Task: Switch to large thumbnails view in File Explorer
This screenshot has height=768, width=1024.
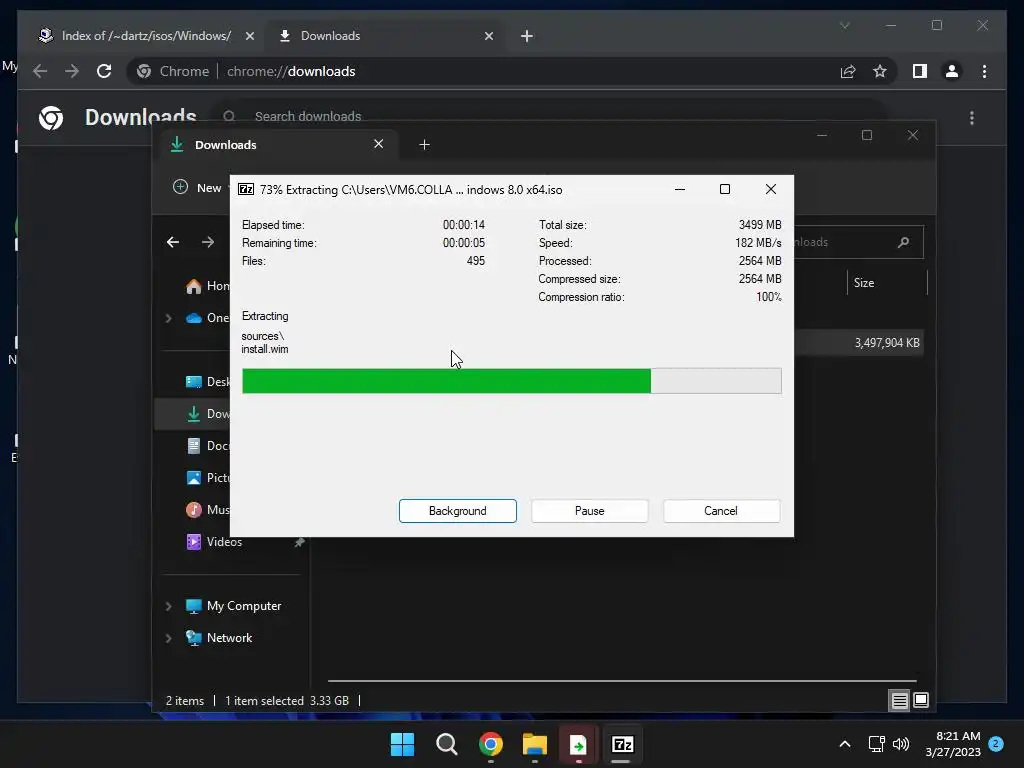Action: click(x=921, y=701)
